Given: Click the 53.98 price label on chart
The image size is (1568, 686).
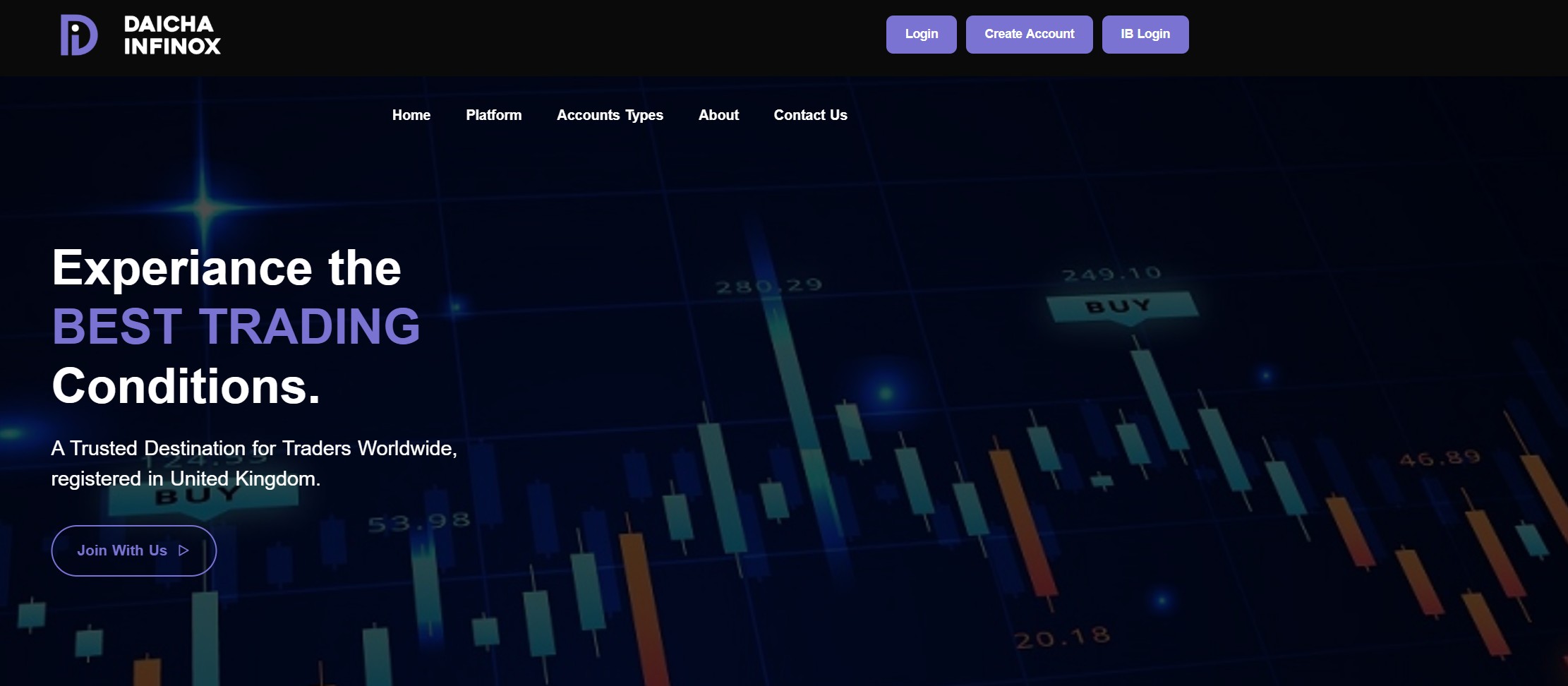Looking at the screenshot, I should (x=418, y=523).
